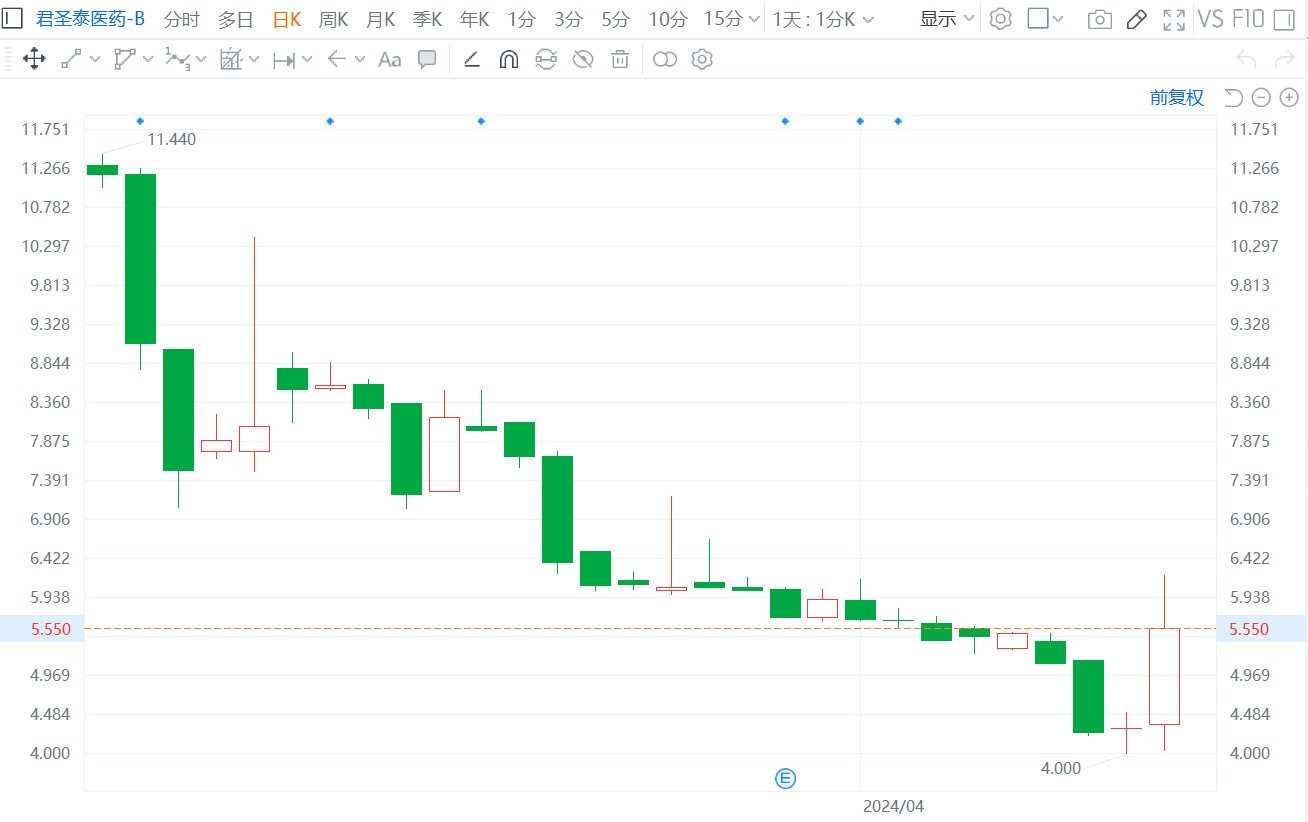Take a chart screenshot with camera icon
Image resolution: width=1308 pixels, height=822 pixels.
[x=1100, y=19]
